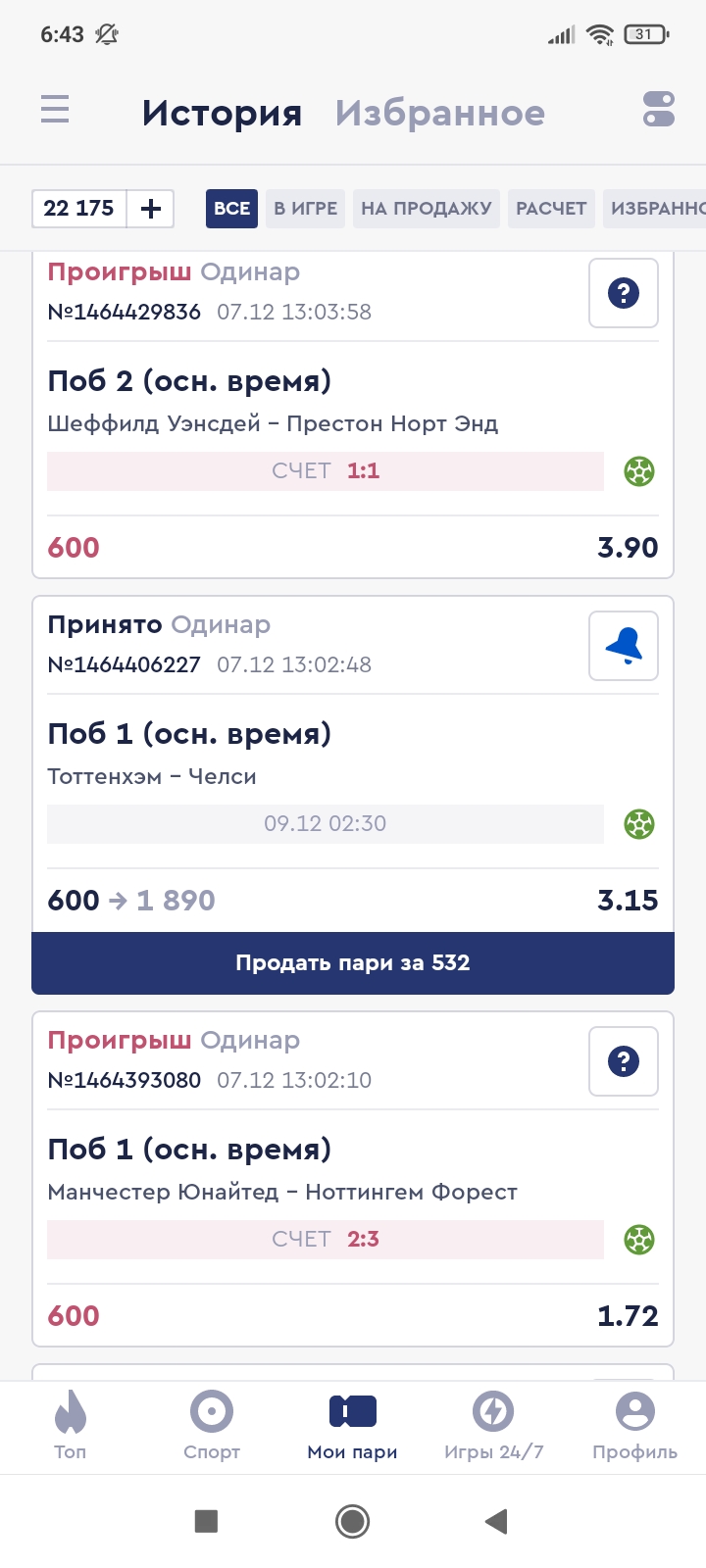This screenshot has height=1568, width=706.
Task: Tap the bell icon on Tottenham bet
Action: coord(624,646)
